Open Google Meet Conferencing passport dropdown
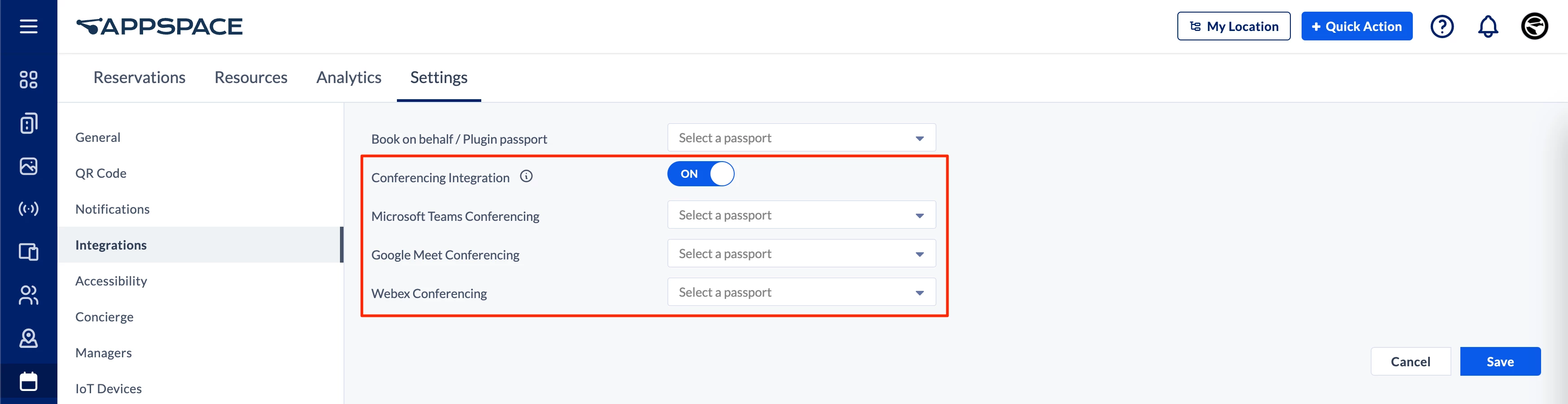1568x404 pixels. tap(801, 254)
